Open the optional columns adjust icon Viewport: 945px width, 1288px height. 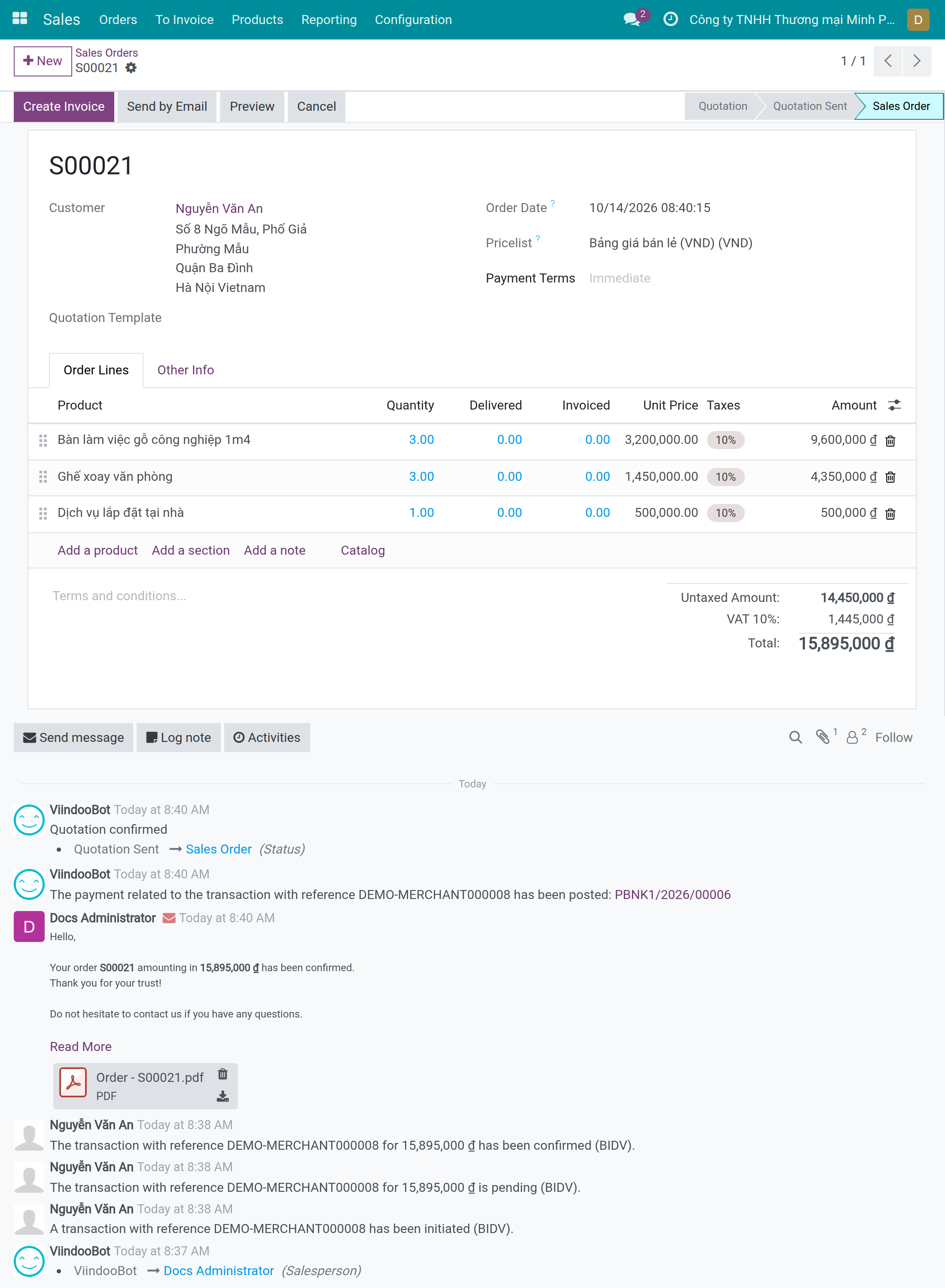[894, 405]
